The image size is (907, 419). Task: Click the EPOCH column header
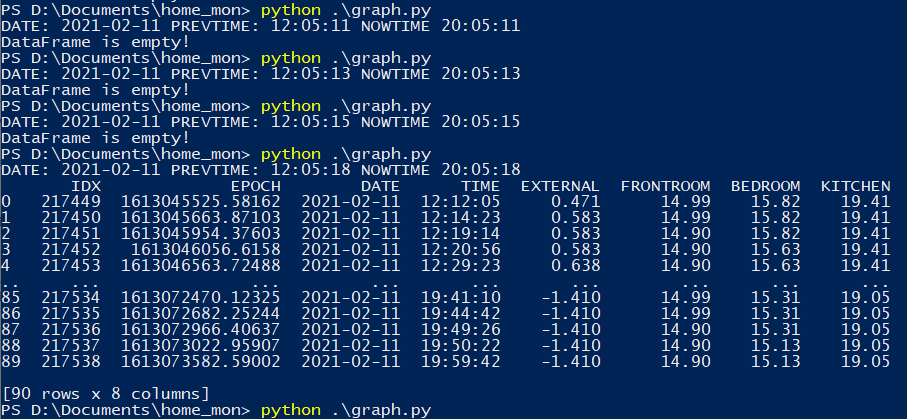point(256,186)
